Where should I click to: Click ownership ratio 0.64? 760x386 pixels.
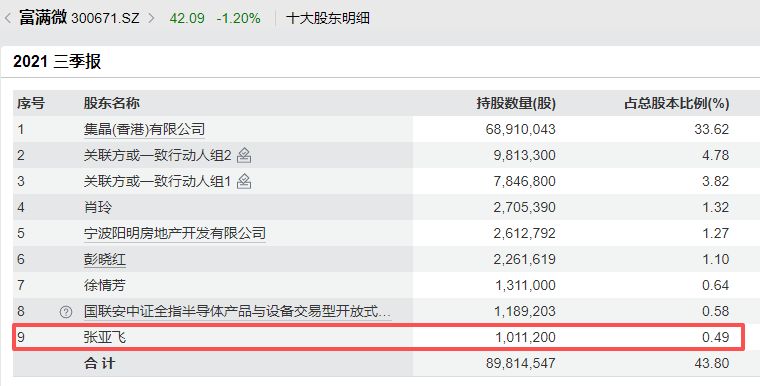tap(715, 285)
